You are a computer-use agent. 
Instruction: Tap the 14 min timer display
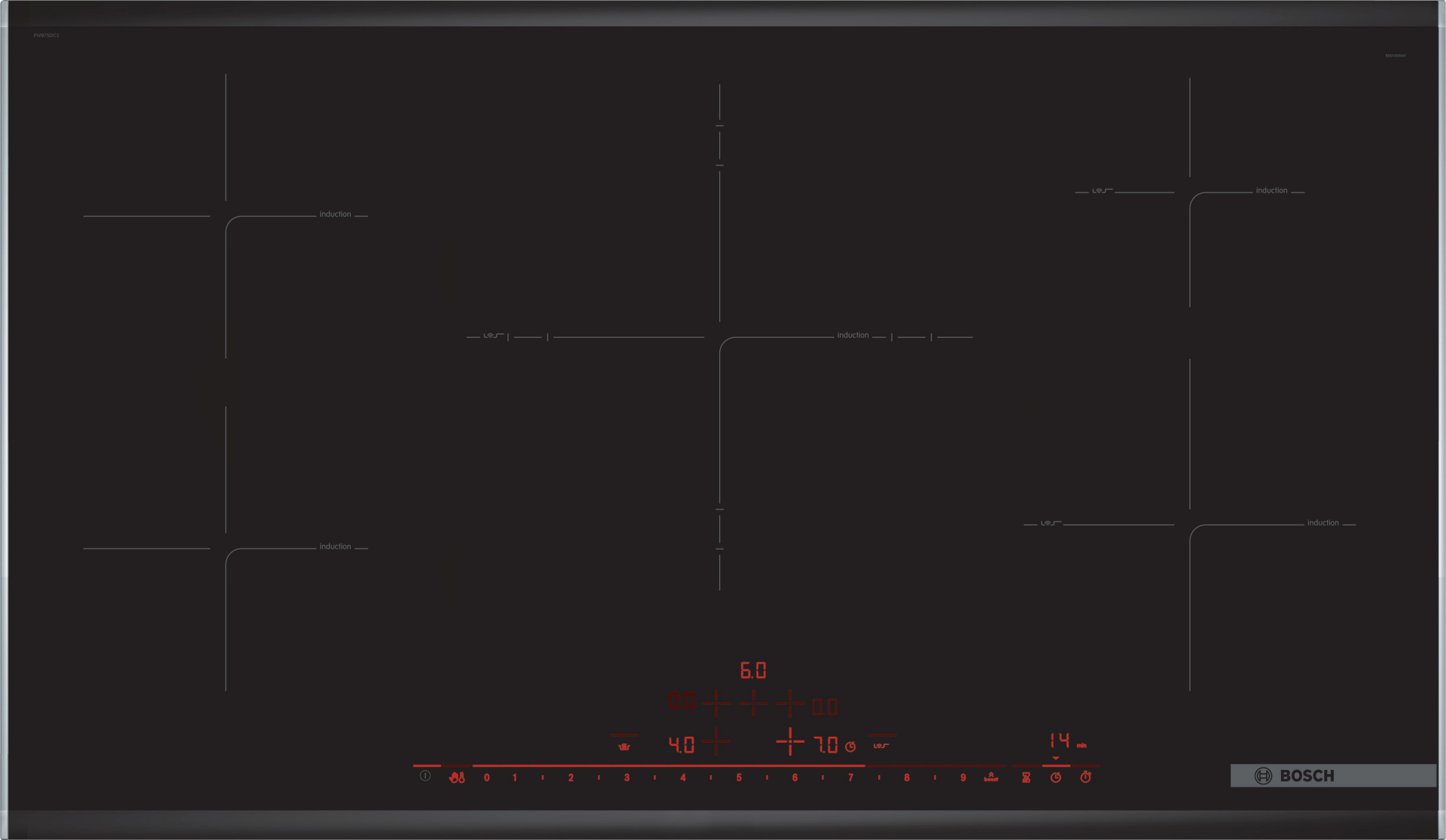coord(1060,741)
